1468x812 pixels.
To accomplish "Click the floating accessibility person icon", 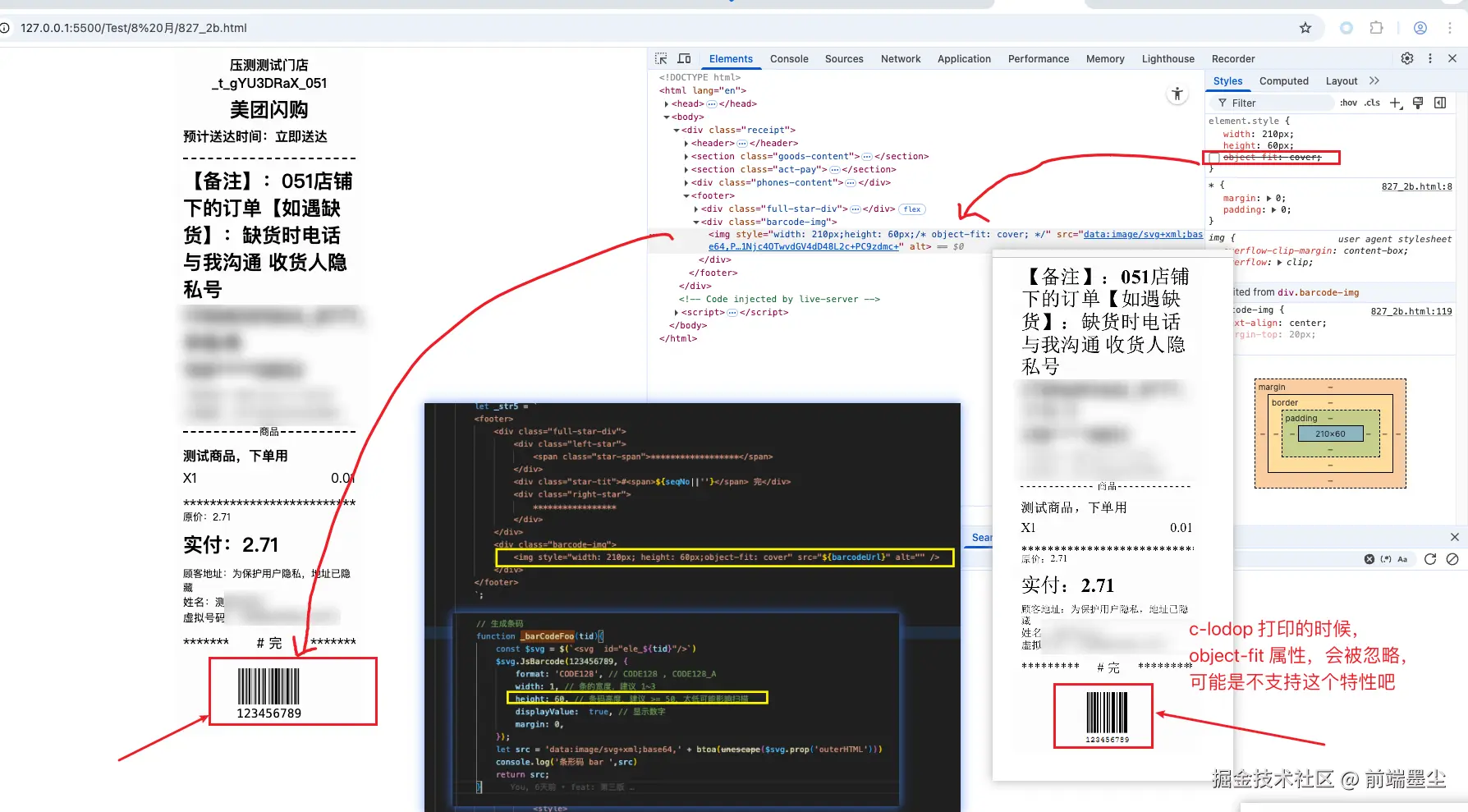I will [1177, 94].
